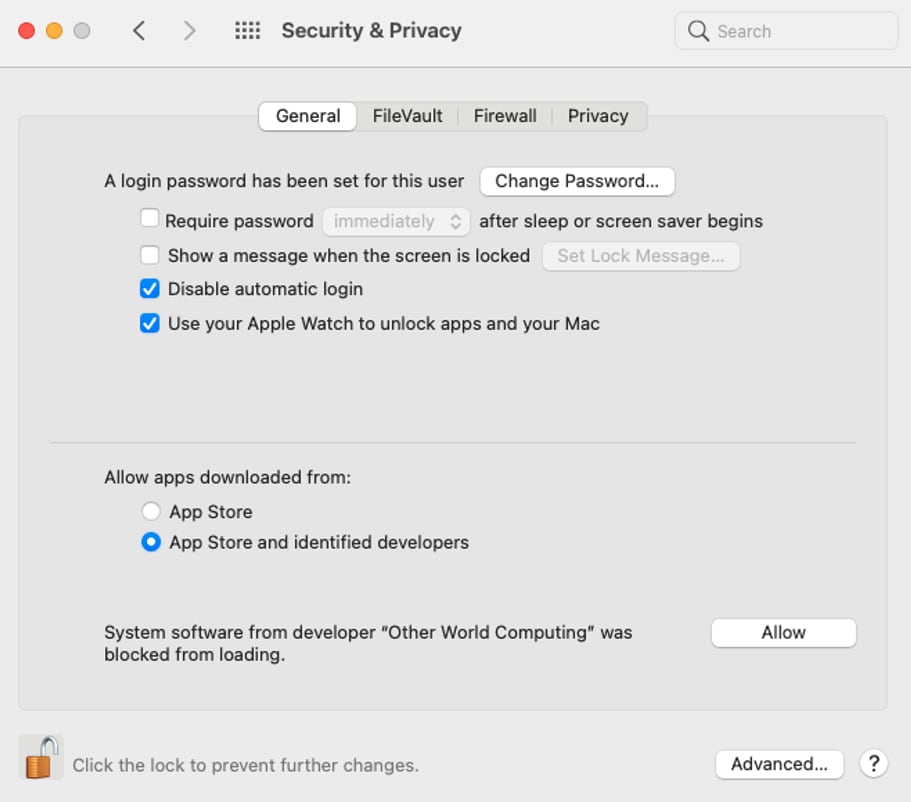Allow Other World Computing system software

click(x=783, y=633)
